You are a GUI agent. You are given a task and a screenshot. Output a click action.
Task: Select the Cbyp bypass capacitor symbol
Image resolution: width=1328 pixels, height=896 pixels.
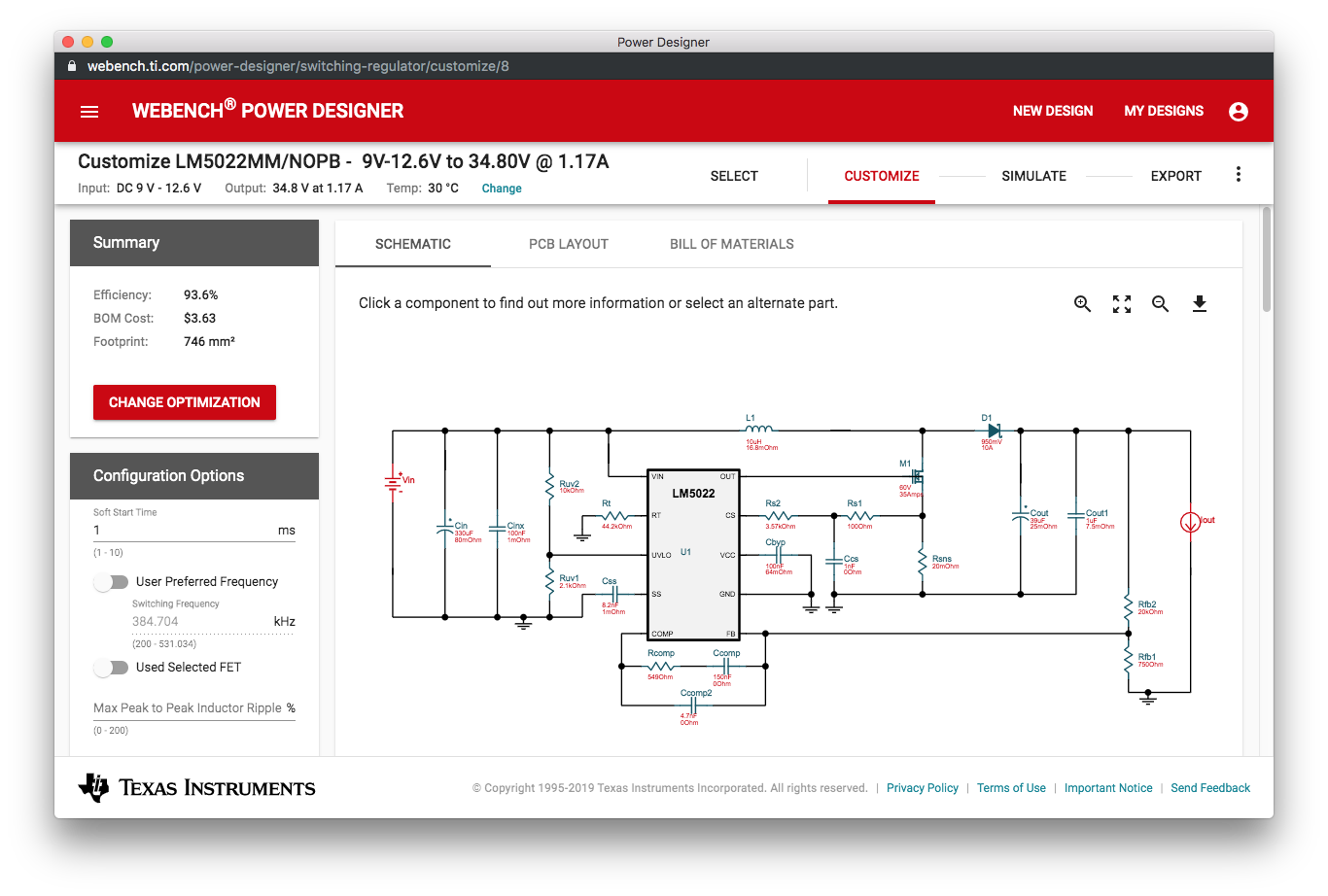click(778, 556)
